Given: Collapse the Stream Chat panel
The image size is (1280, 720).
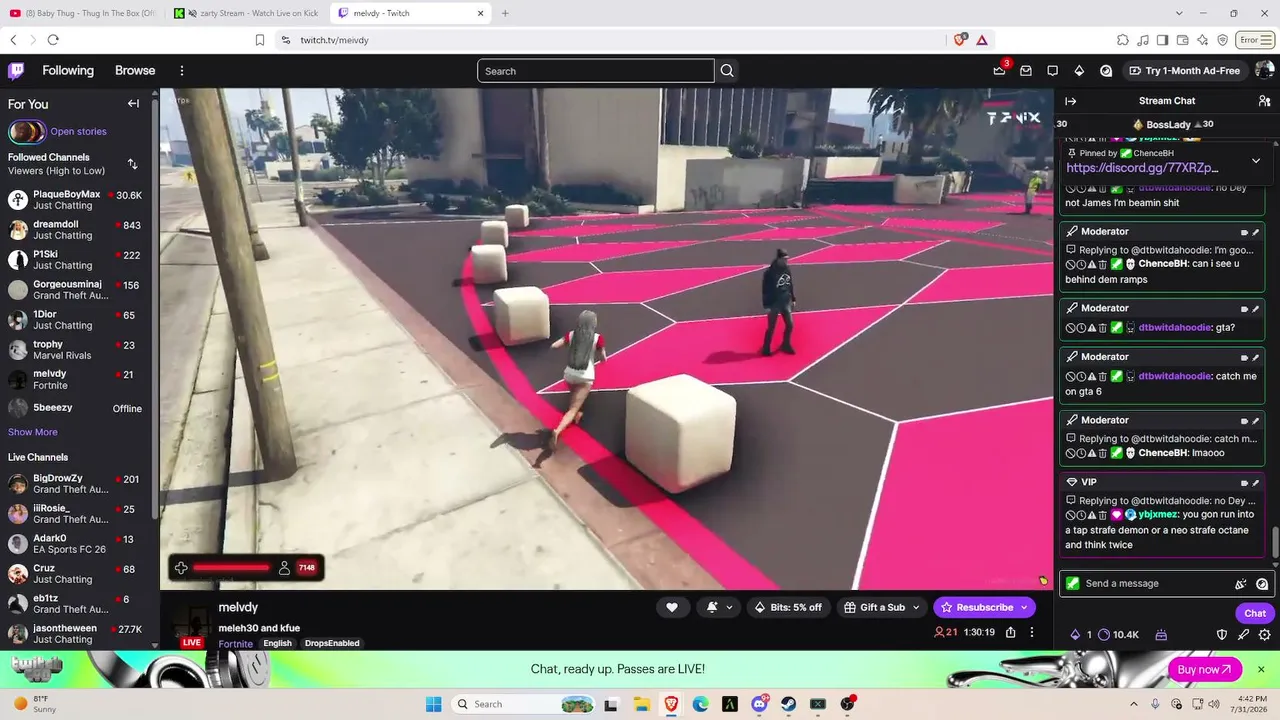Looking at the screenshot, I should click(x=1071, y=101).
